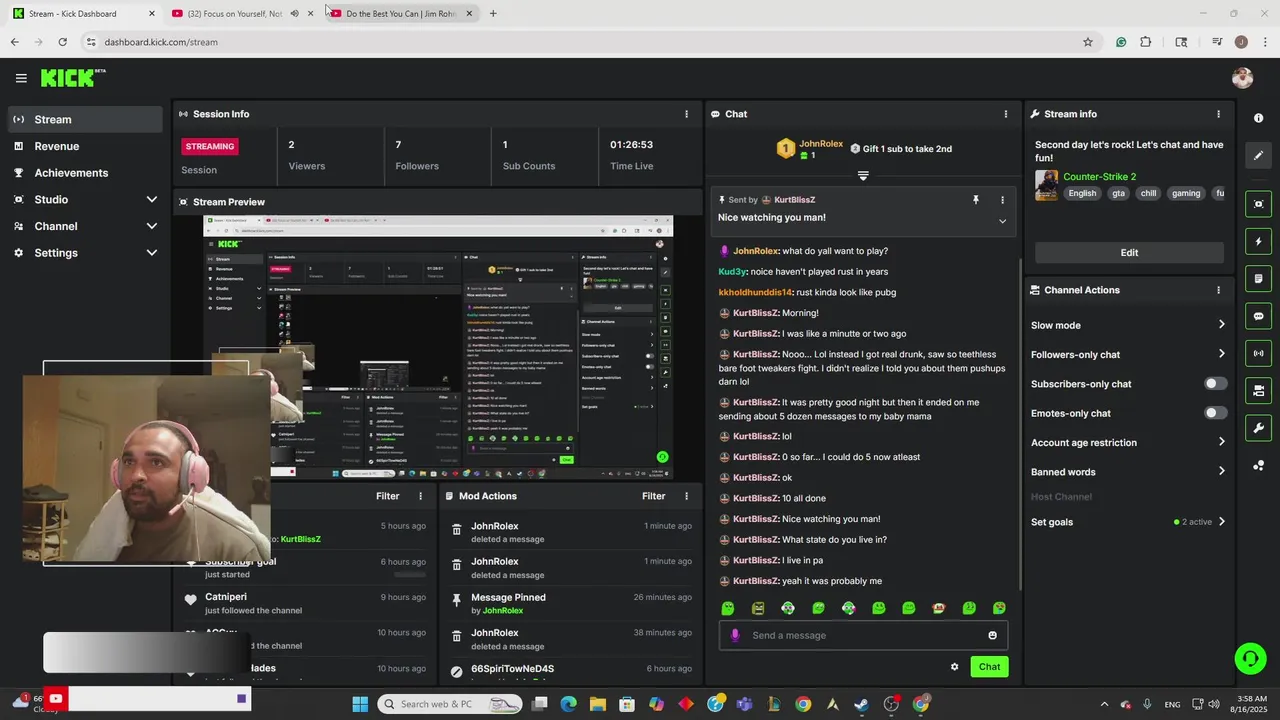The width and height of the screenshot is (1280, 720).
Task: Click the browser address bar
Action: click(x=580, y=42)
